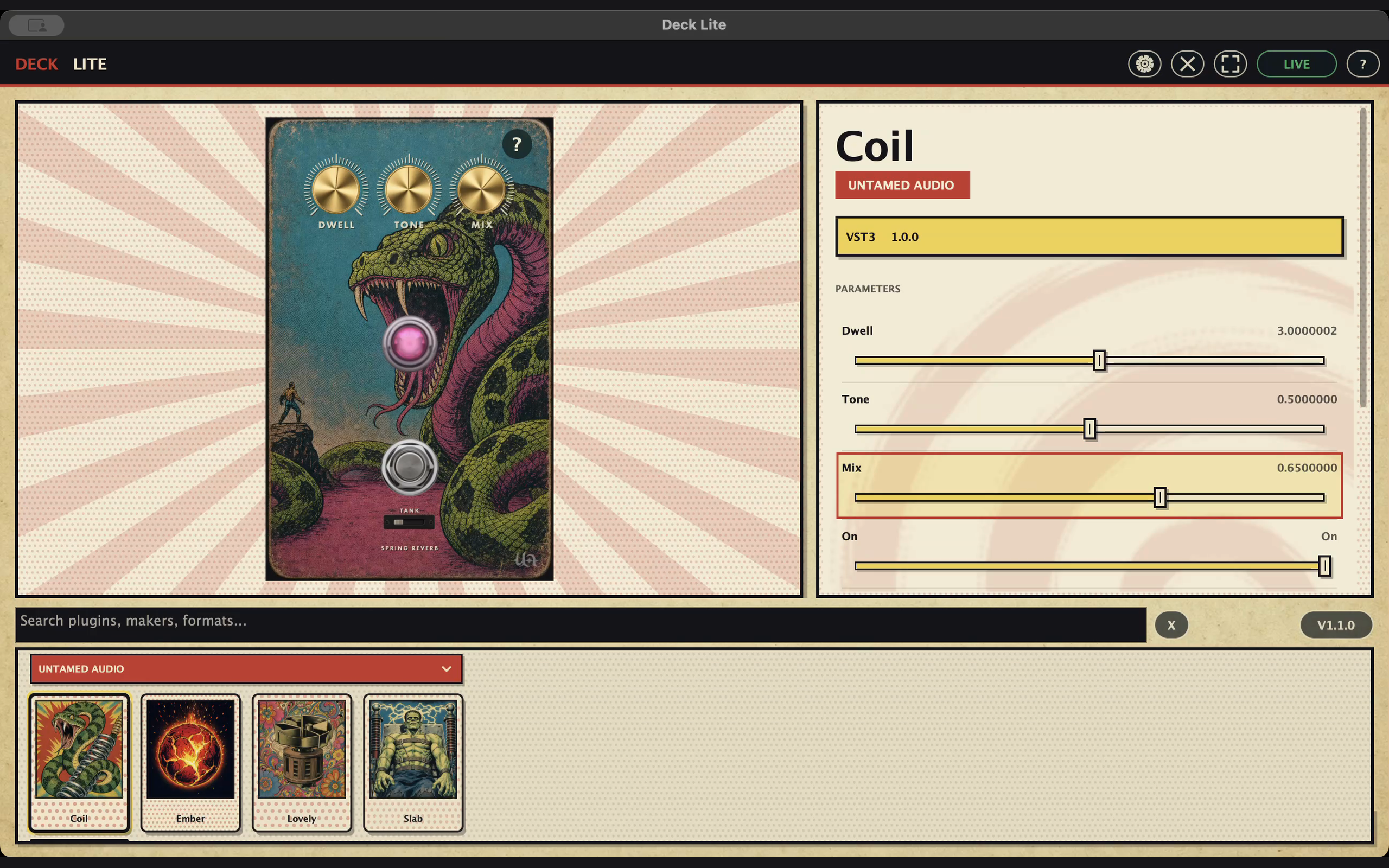Click the Dwell slider handle

(x=1099, y=361)
